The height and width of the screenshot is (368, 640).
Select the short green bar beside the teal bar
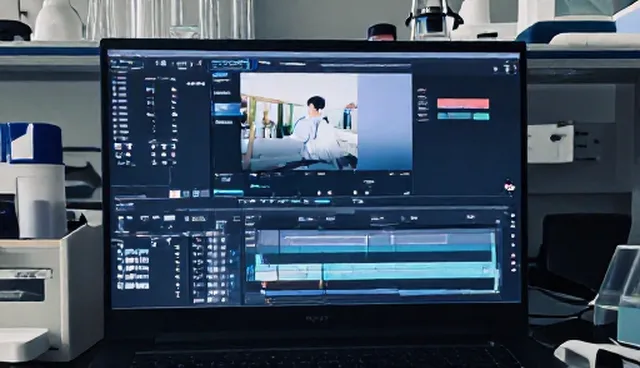click(481, 117)
